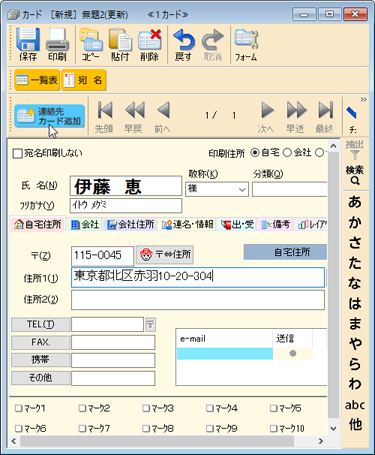Click the 削除 (delete) card icon
The height and width of the screenshot is (455, 375).
coord(150,40)
